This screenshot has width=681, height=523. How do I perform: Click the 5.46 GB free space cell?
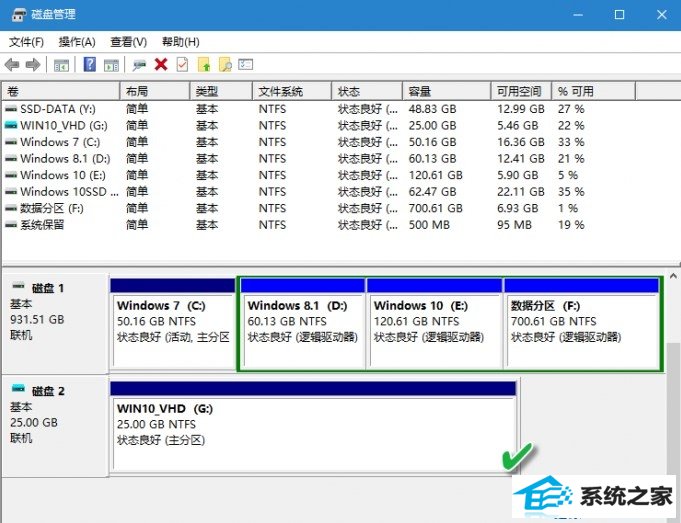coord(518,126)
